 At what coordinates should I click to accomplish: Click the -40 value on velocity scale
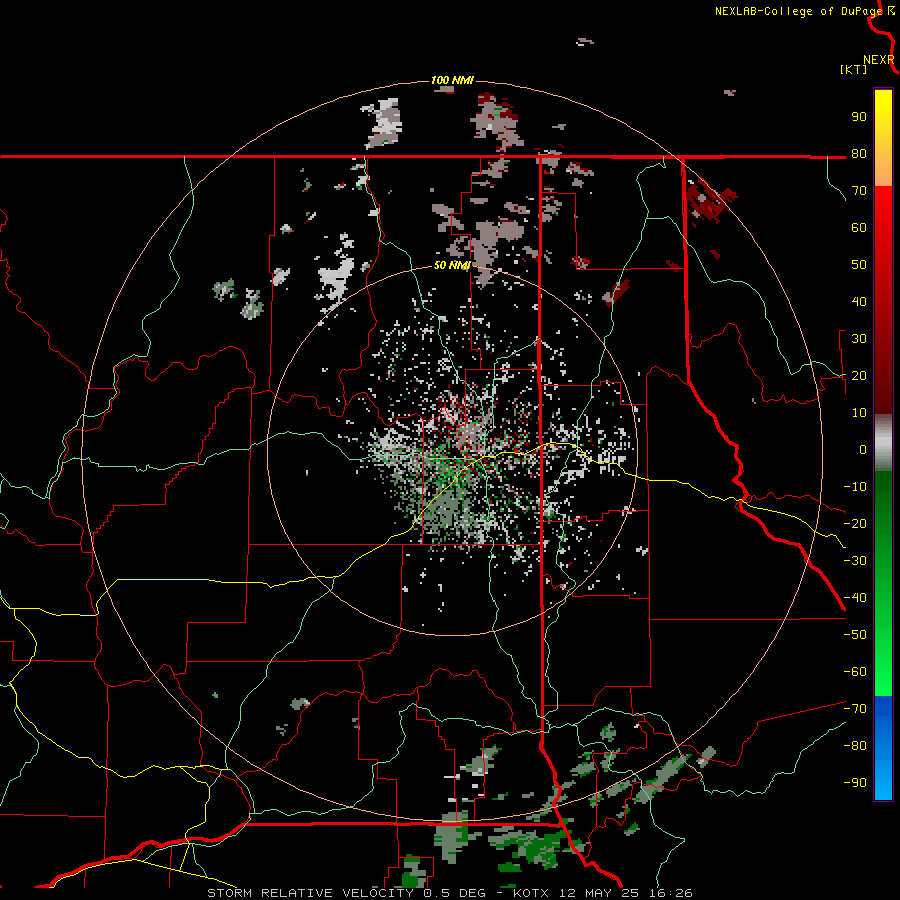point(855,598)
